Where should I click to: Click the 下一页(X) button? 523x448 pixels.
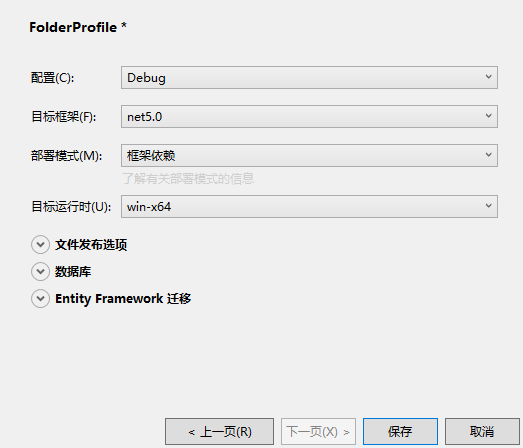[x=318, y=432]
